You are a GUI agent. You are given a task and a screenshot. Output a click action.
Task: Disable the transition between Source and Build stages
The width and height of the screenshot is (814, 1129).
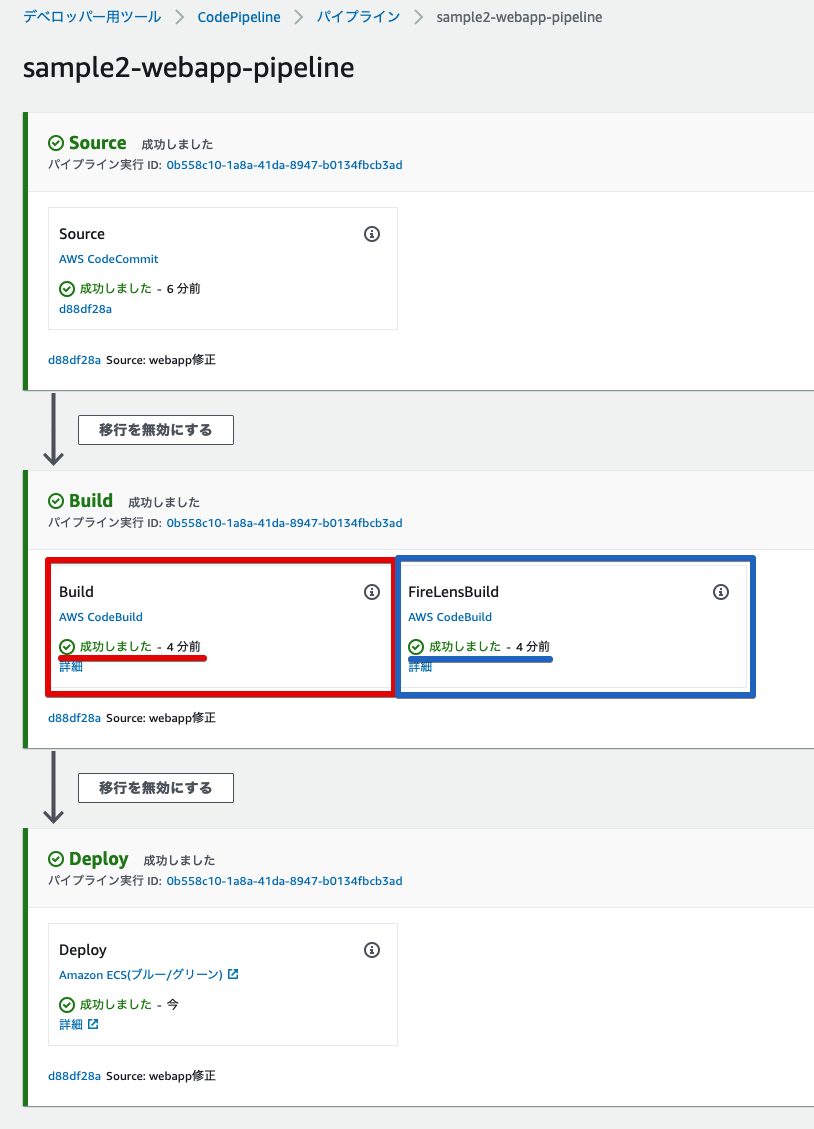click(155, 429)
